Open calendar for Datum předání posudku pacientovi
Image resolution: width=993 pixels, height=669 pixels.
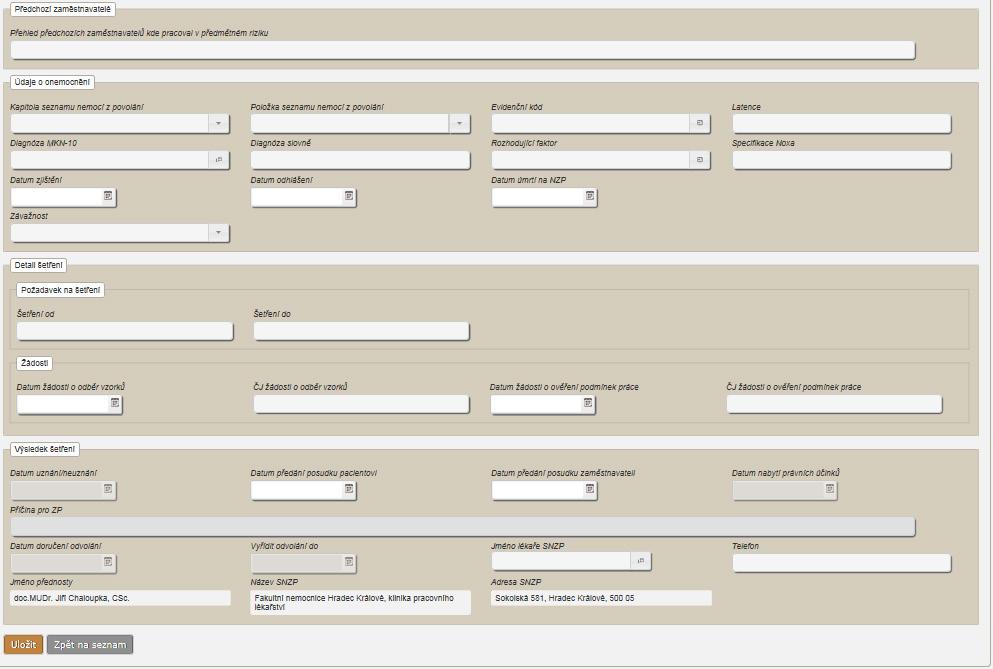(348, 490)
